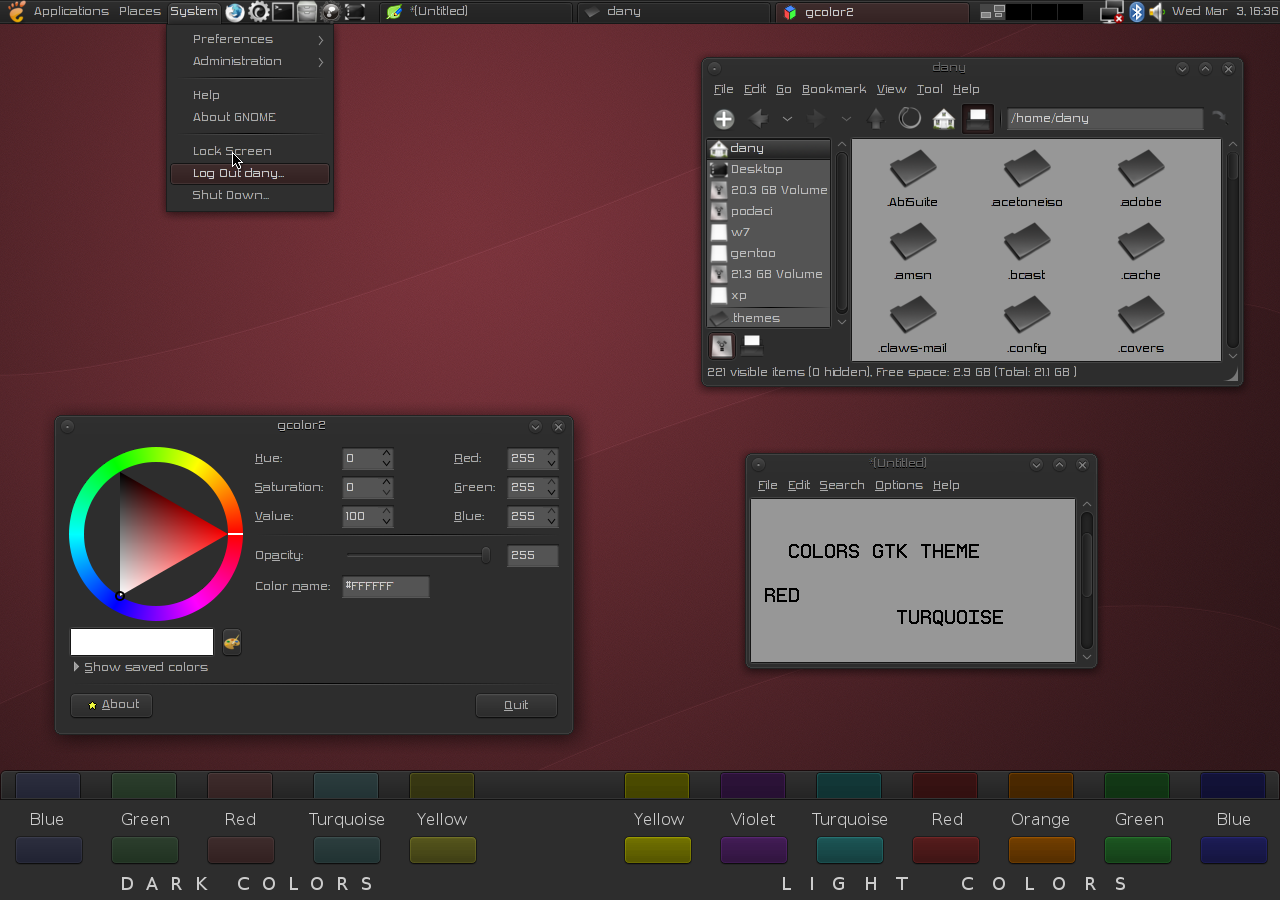The width and height of the screenshot is (1280, 900).
Task: Go back in the dany file manager
Action: (x=759, y=119)
